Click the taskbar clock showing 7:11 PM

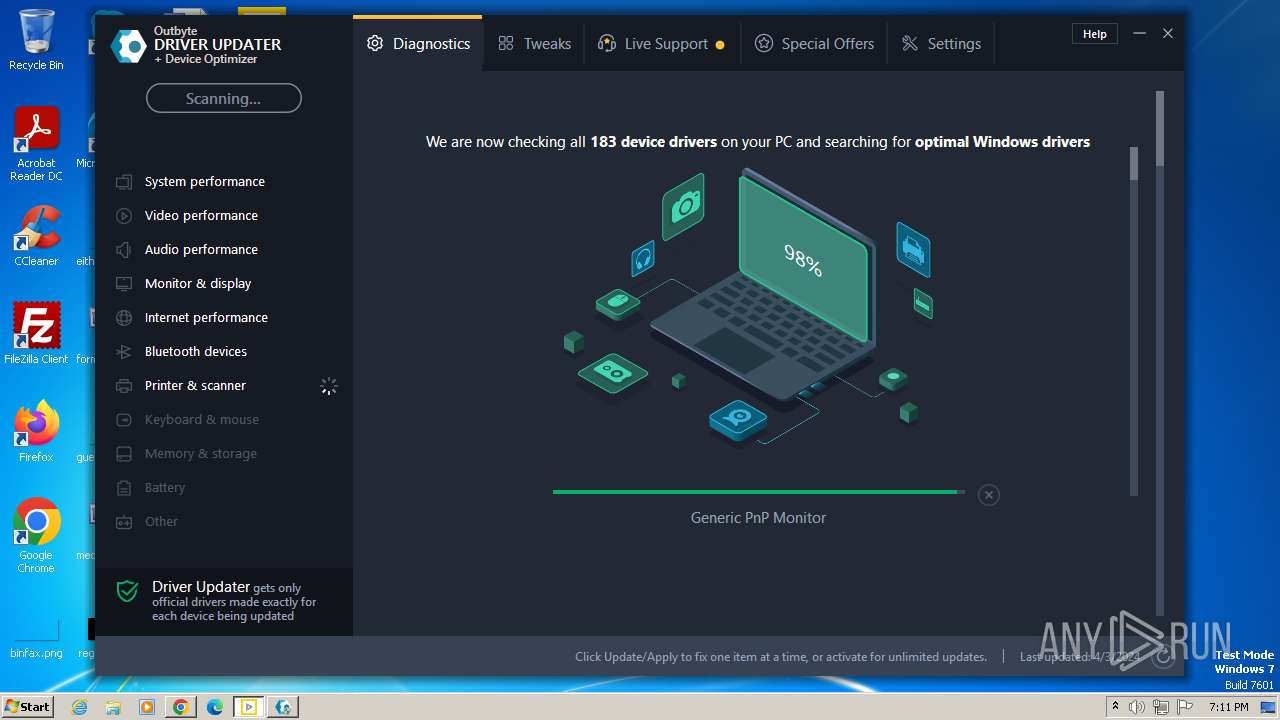coord(1228,707)
